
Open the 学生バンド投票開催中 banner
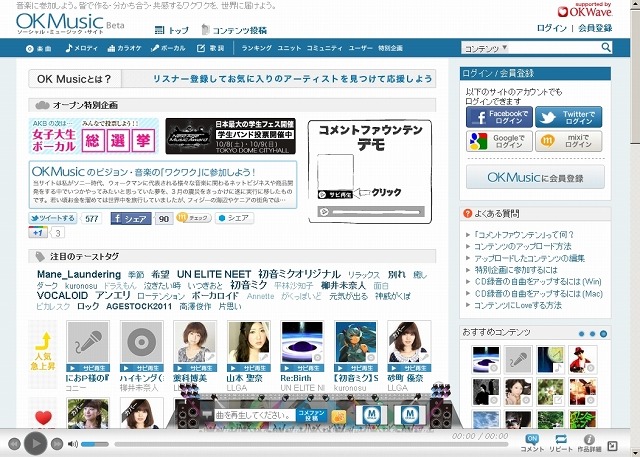pos(231,136)
